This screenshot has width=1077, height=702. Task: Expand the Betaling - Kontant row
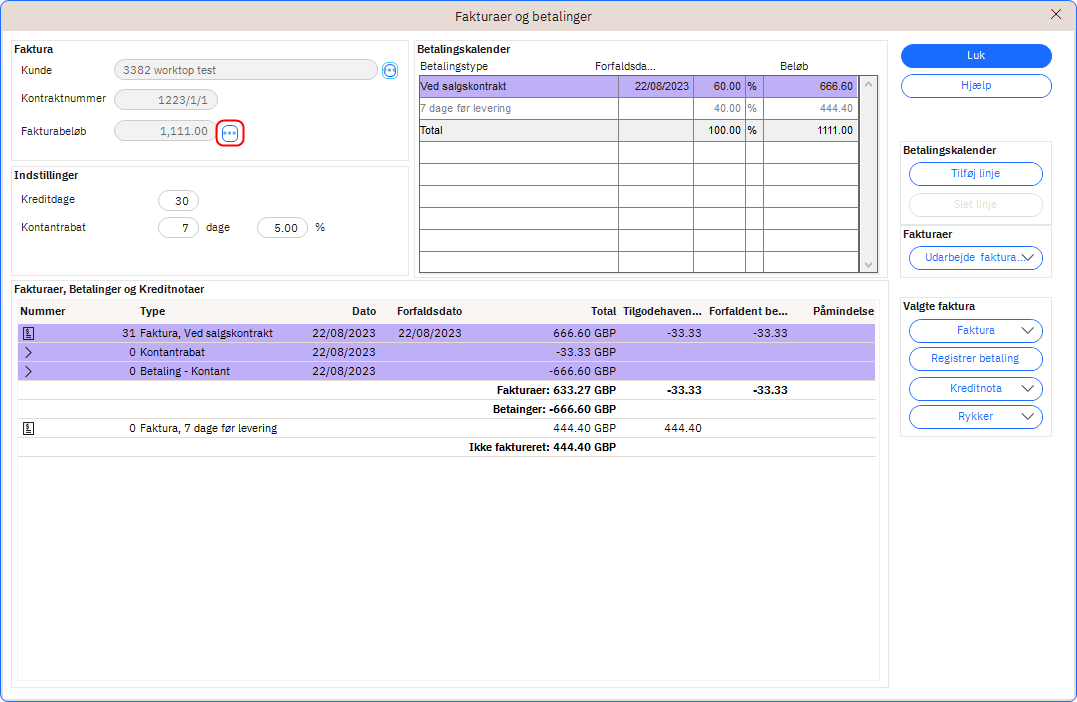28,371
